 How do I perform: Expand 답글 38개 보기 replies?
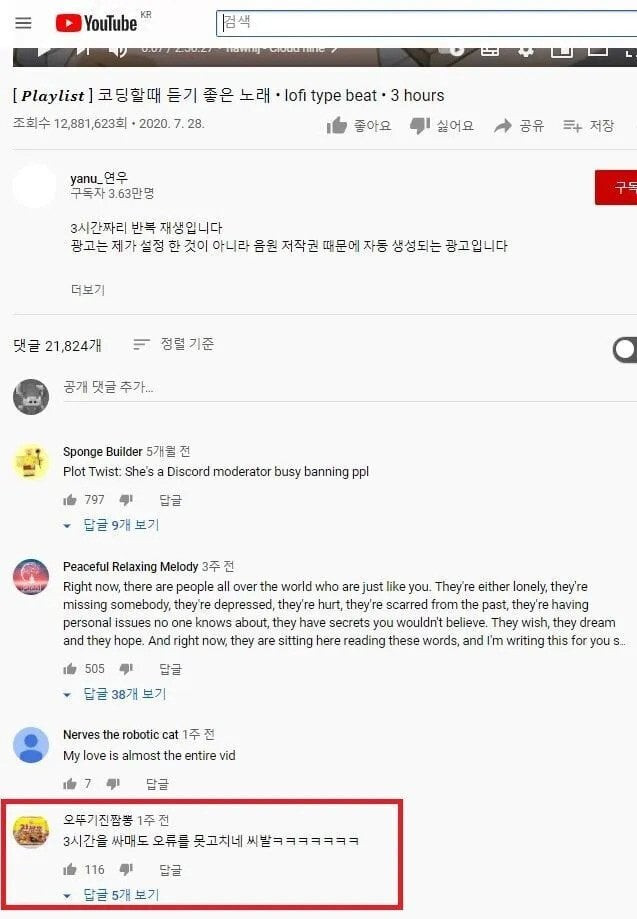[115, 695]
